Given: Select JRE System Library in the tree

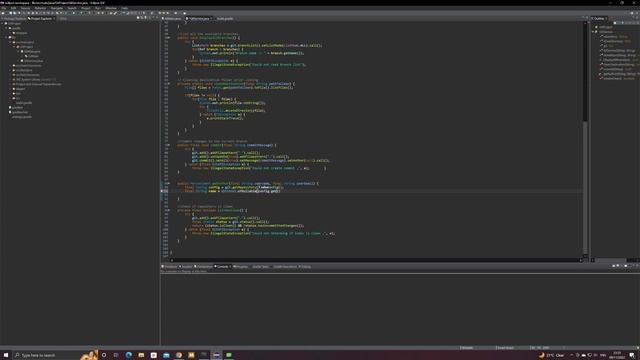Looking at the screenshot, I should point(36,80).
